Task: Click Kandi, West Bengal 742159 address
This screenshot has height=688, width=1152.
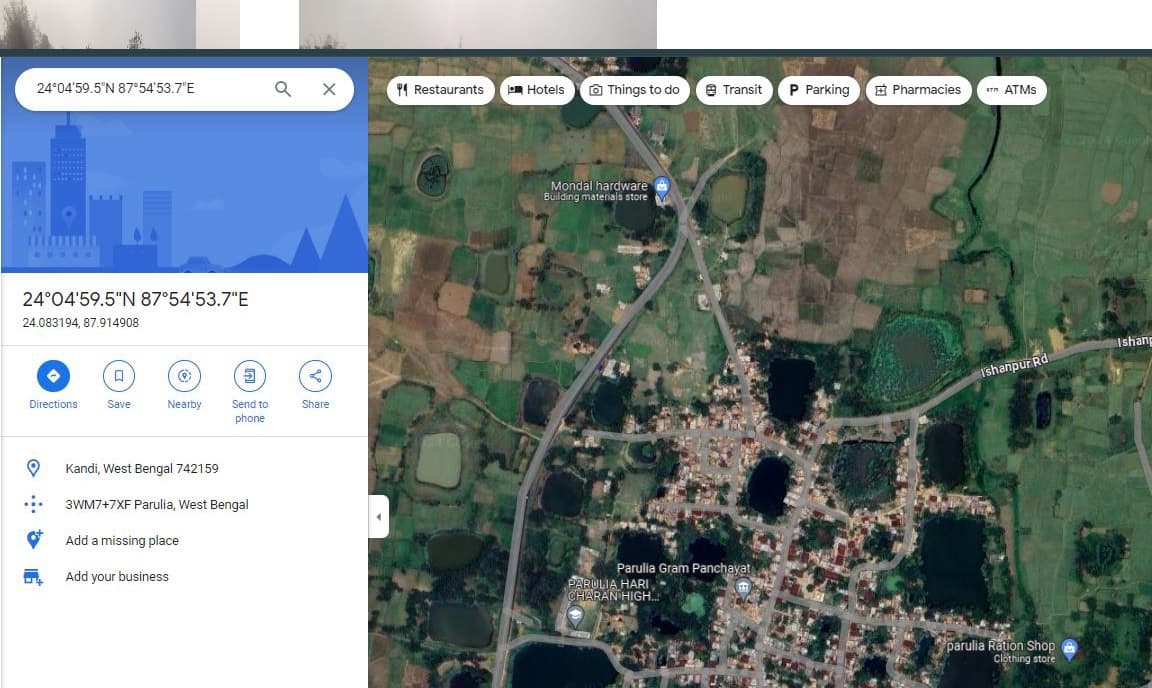Action: pos(142,468)
